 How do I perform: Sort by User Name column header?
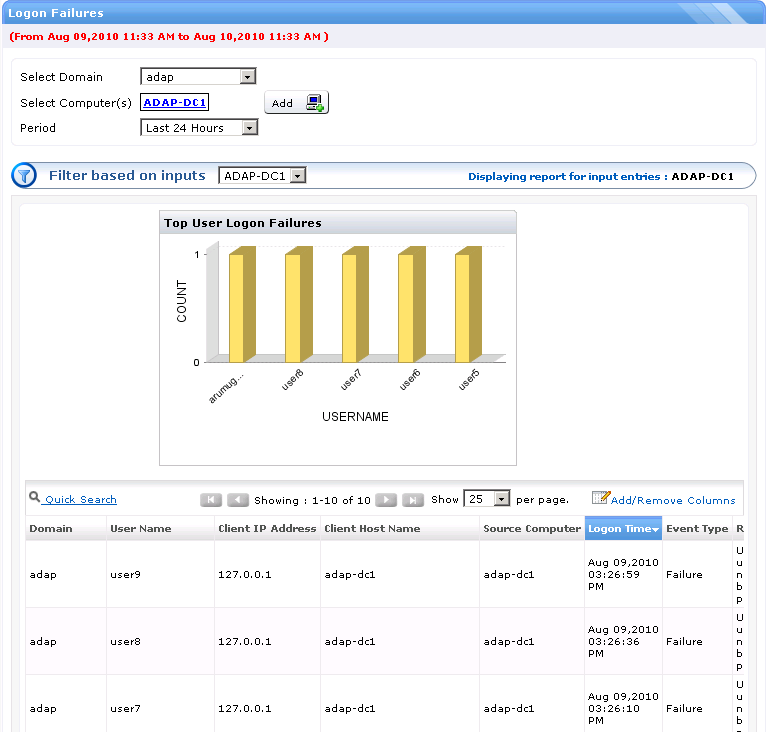[141, 529]
